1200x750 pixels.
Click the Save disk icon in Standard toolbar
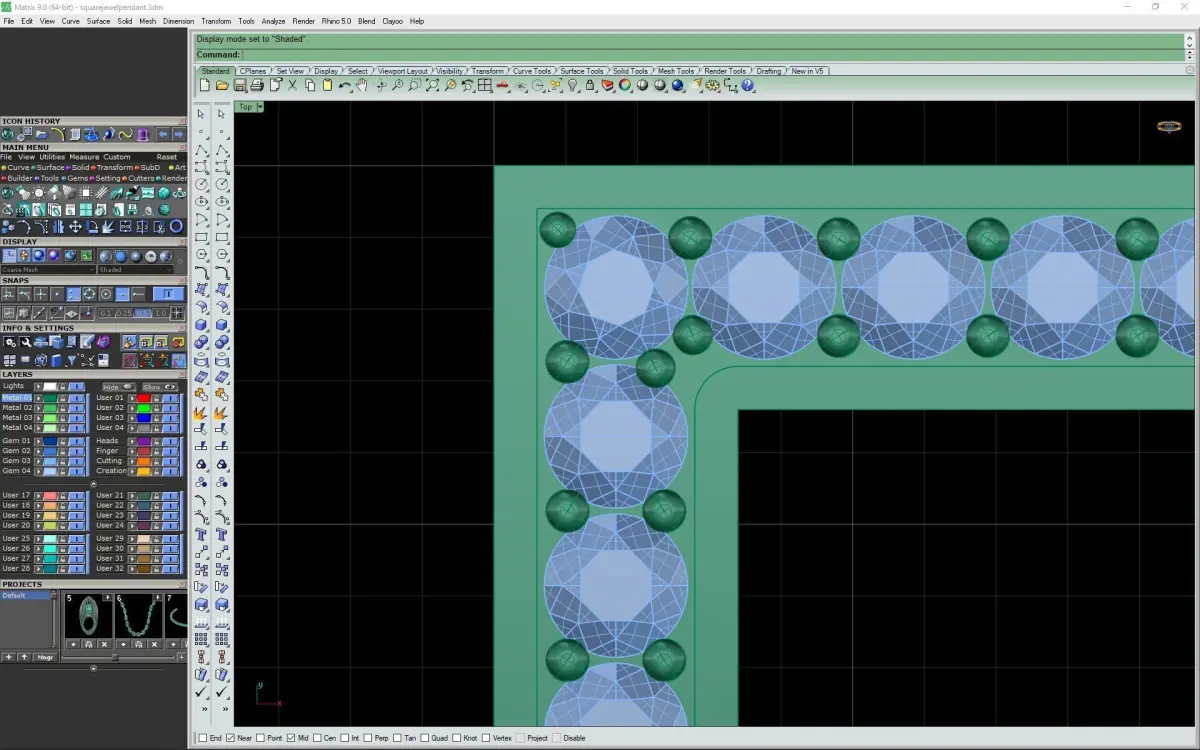tap(240, 85)
